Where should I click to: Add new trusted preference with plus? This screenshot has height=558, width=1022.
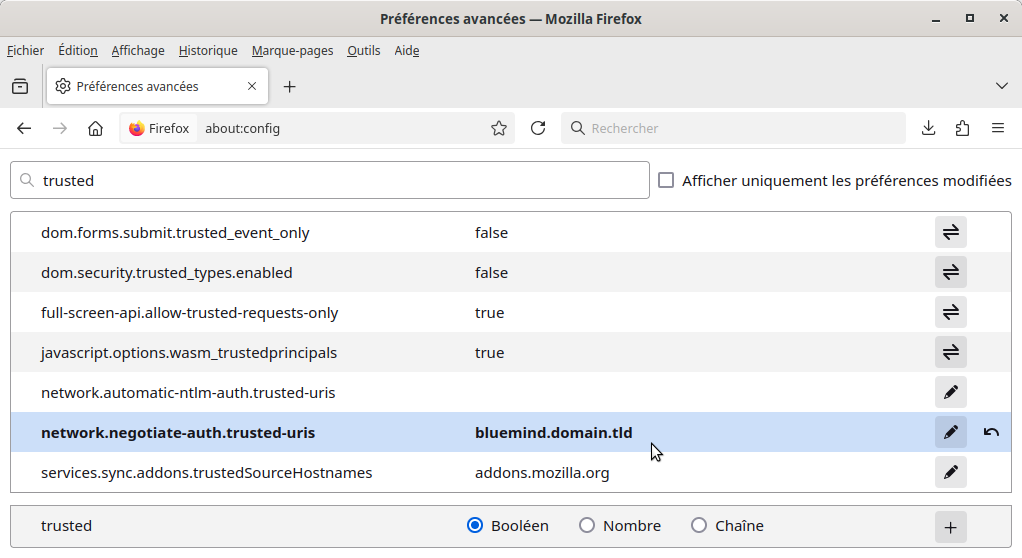tap(950, 527)
